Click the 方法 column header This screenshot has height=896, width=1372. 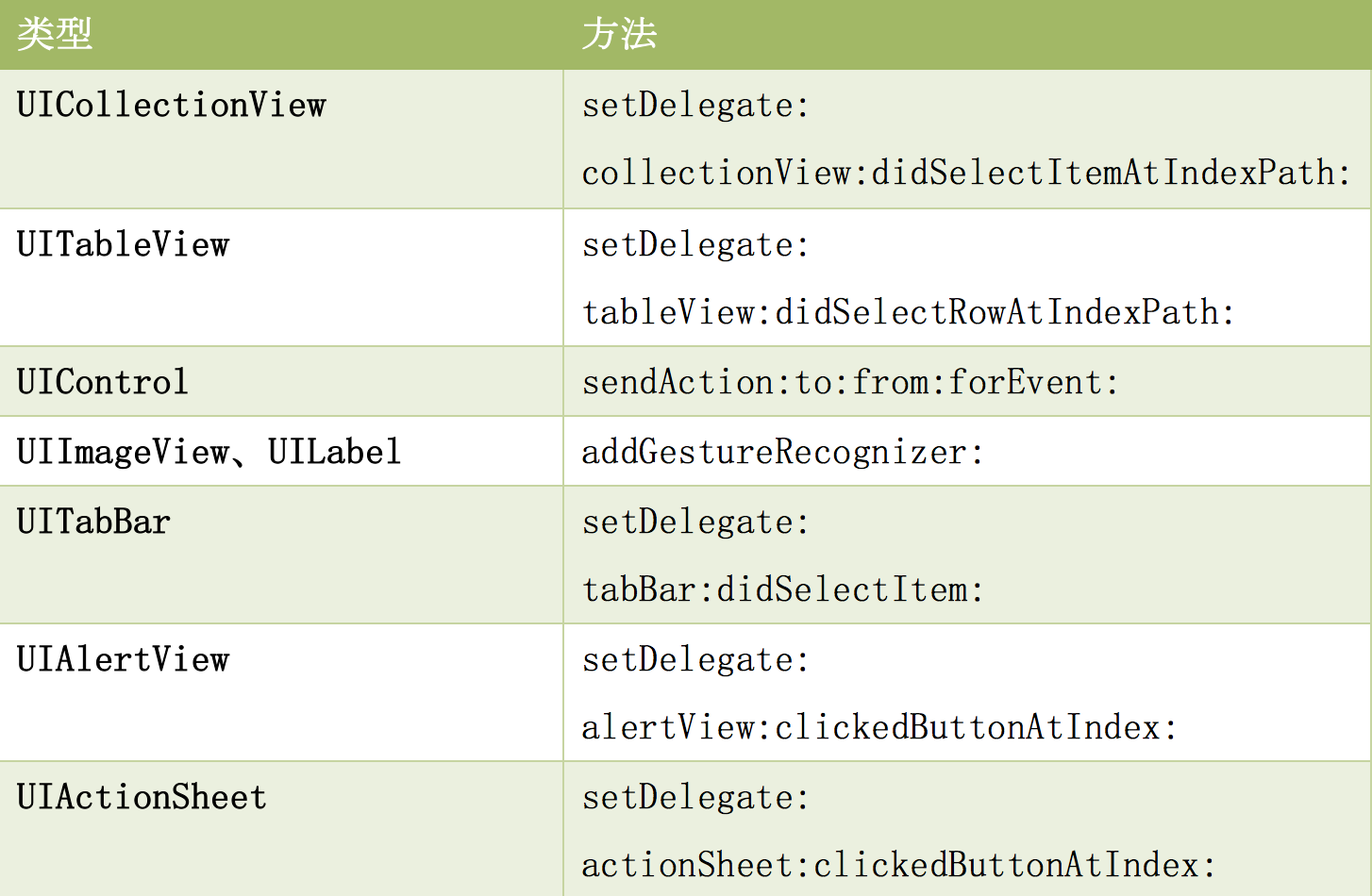(x=619, y=35)
